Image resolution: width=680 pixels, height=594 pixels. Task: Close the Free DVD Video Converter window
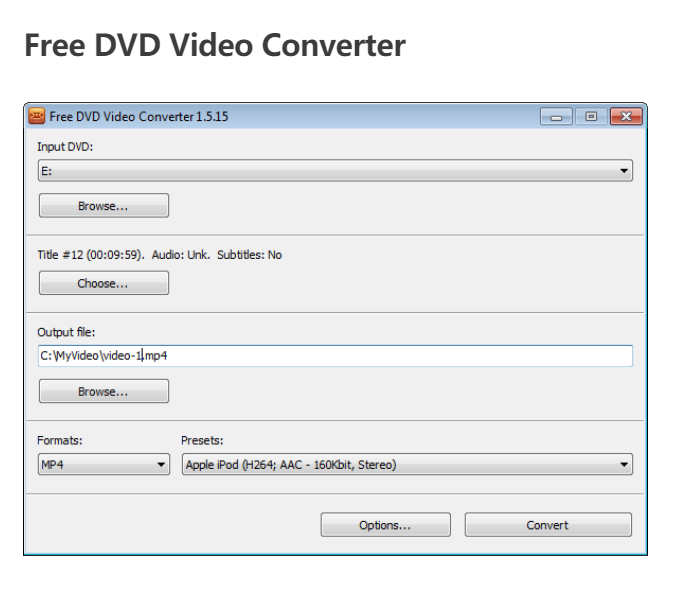pyautogui.click(x=626, y=116)
